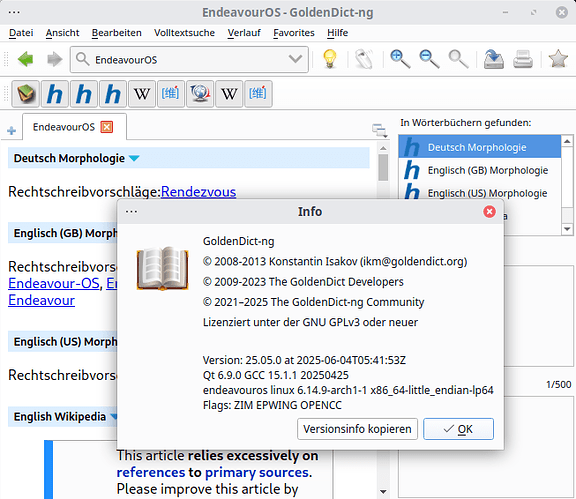Image resolution: width=576 pixels, height=499 pixels.
Task: Toggle the first Wikipedia W icon
Action: (x=142, y=94)
